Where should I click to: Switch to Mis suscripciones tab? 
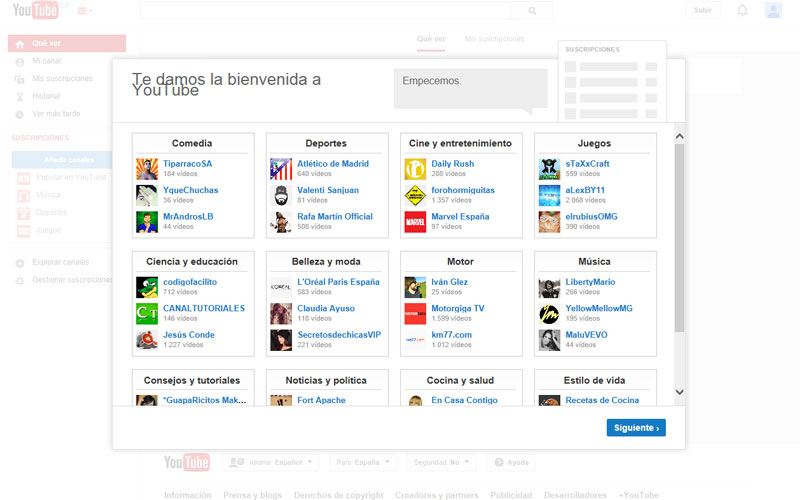494,39
